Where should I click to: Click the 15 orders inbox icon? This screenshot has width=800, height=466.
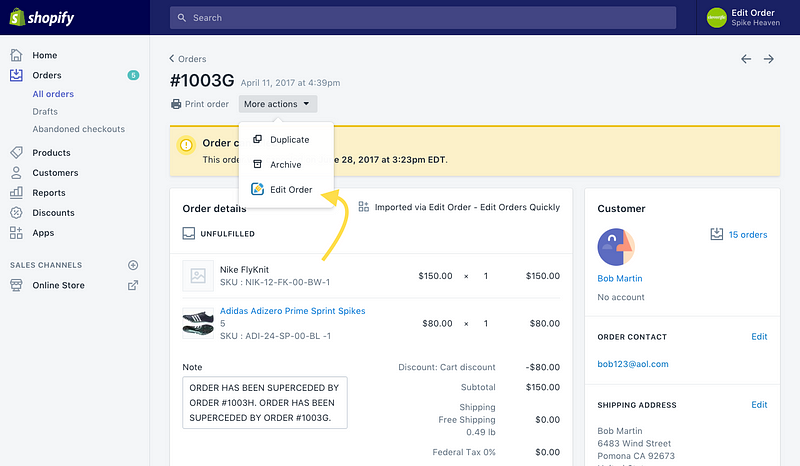click(x=717, y=234)
